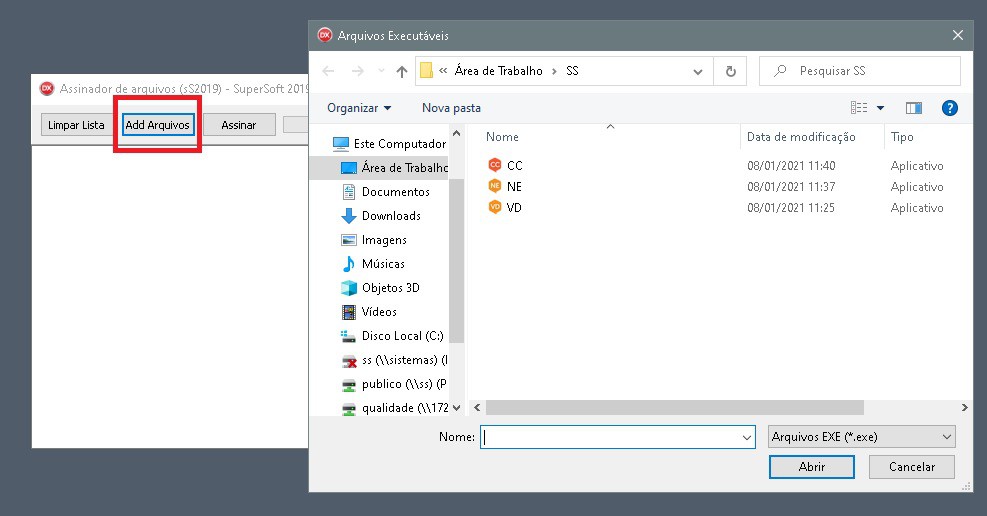Select Disco Local (C:) drive

[402, 336]
